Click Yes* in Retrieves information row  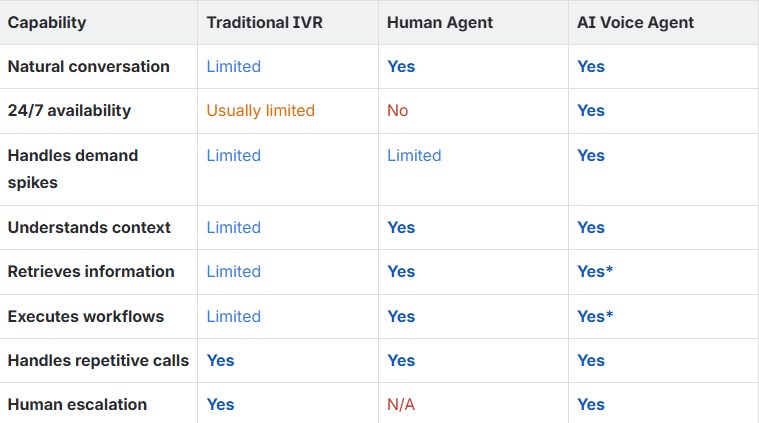(595, 272)
